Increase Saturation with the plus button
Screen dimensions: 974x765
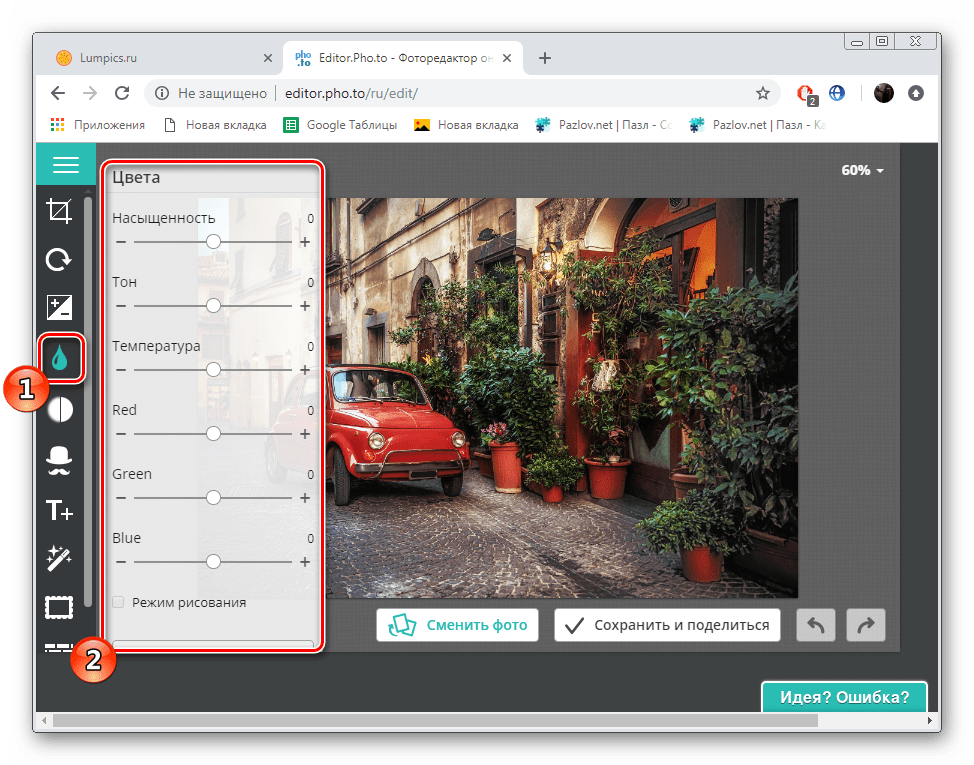(x=305, y=242)
